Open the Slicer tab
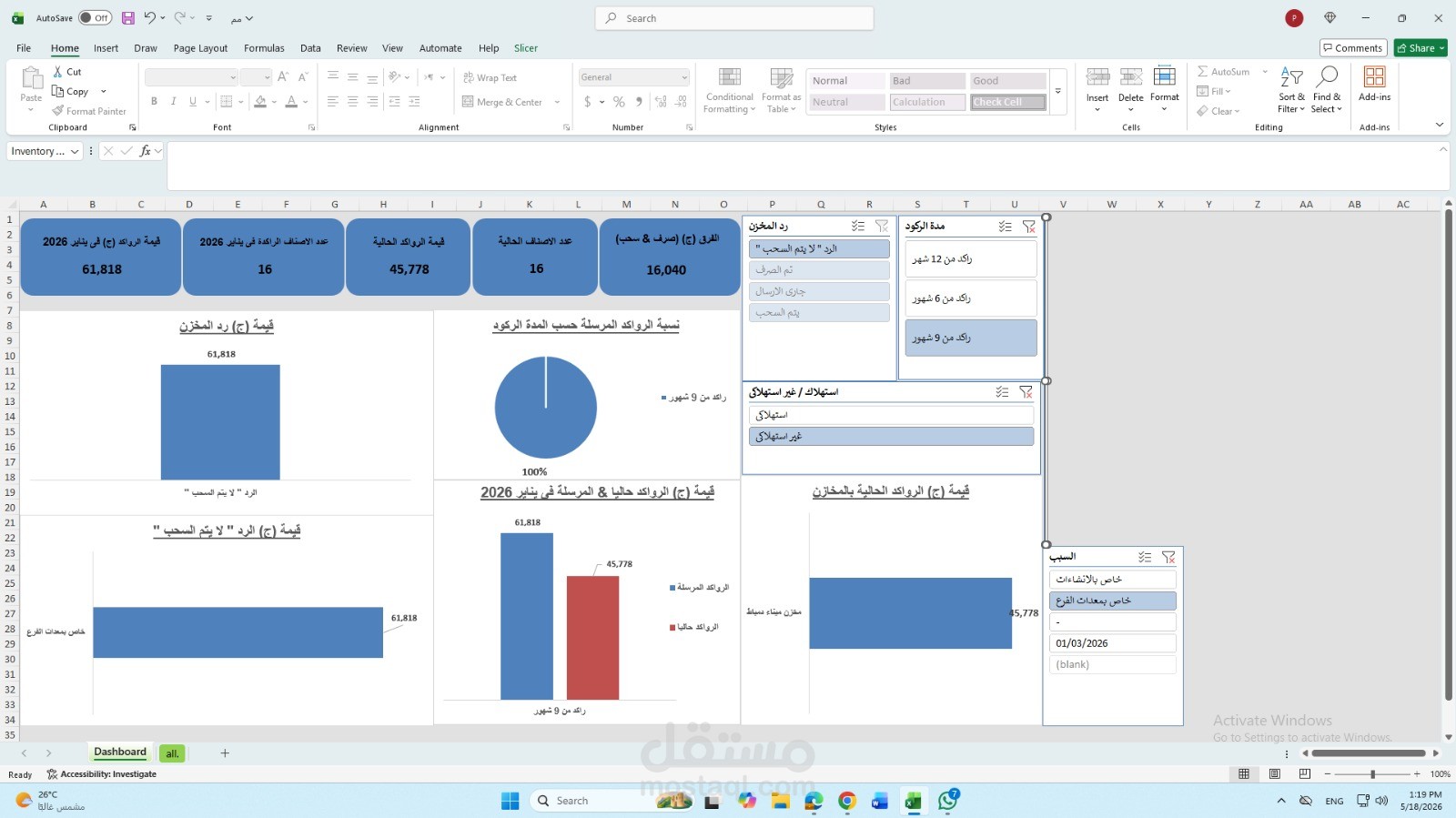The image size is (1456, 818). coord(526,48)
